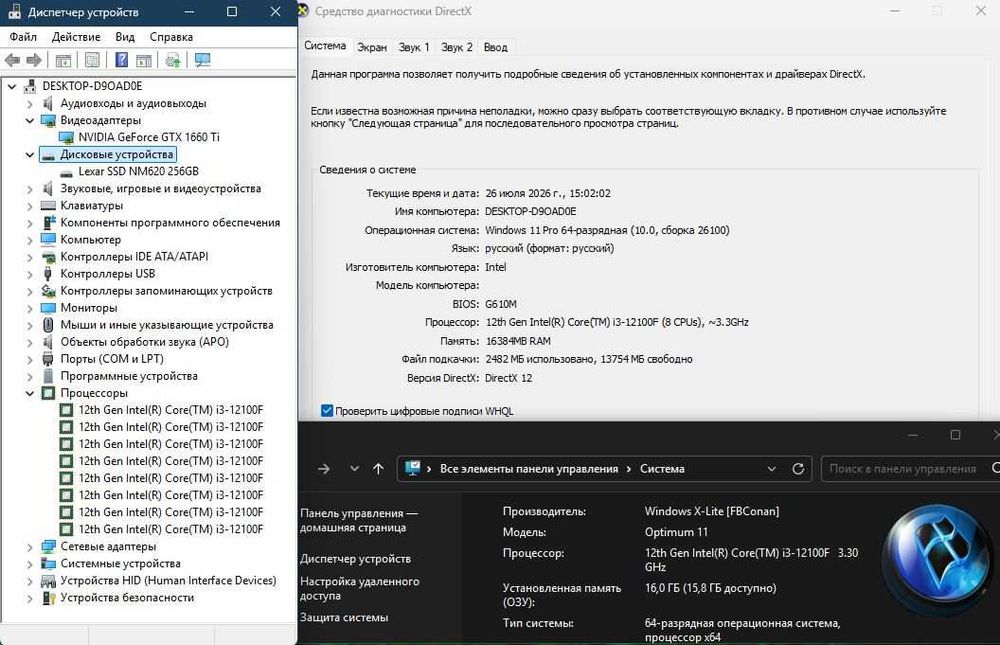
Task: Expand Сетевые адаптеры category
Action: 29,547
